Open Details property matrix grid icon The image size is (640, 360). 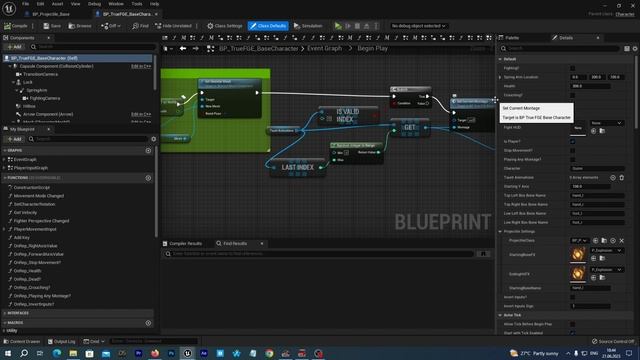click(627, 49)
